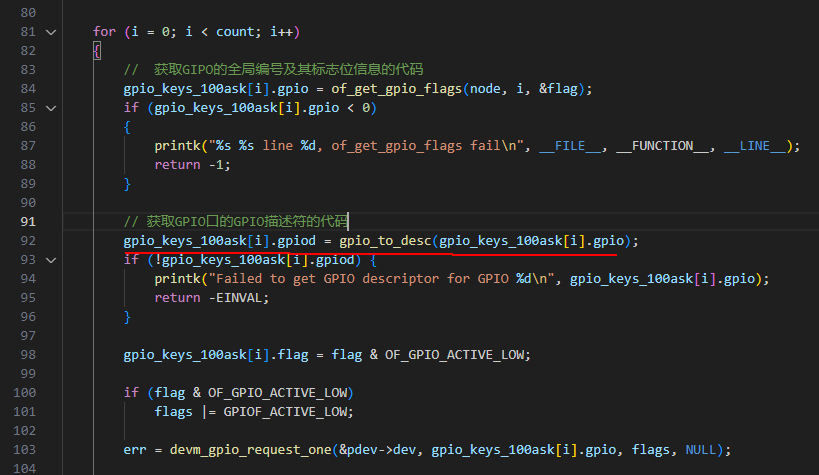Place cursor in the comment on line 91
The image size is (819, 475).
(235, 222)
